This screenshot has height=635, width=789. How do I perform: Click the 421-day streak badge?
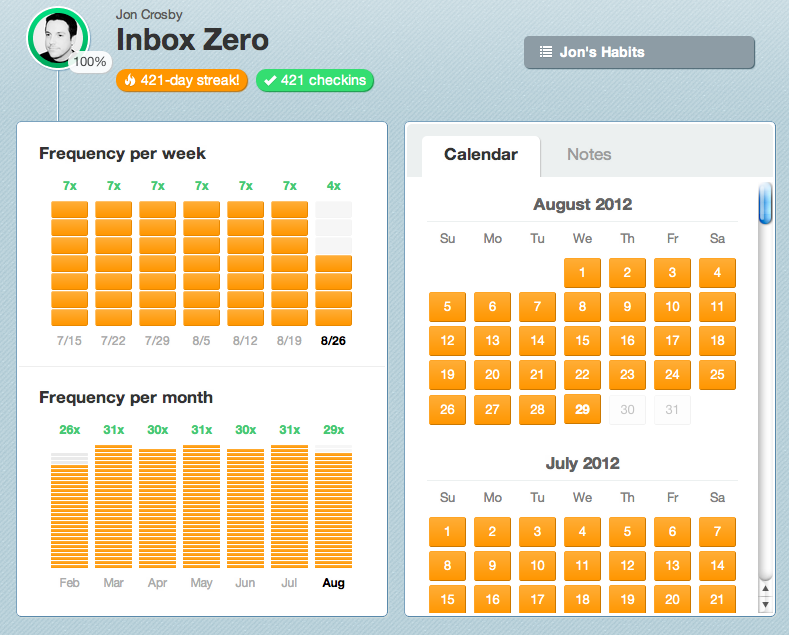(181, 80)
